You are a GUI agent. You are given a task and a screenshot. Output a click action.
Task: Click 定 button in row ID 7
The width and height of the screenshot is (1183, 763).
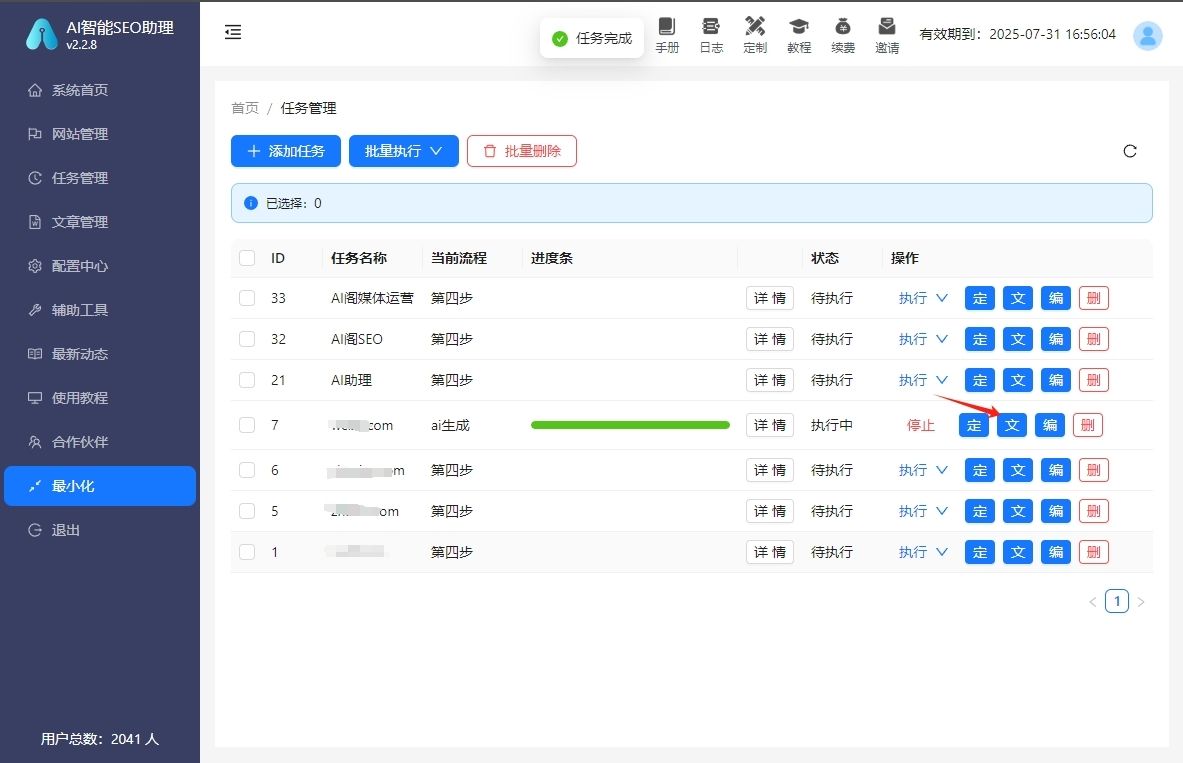coord(974,425)
